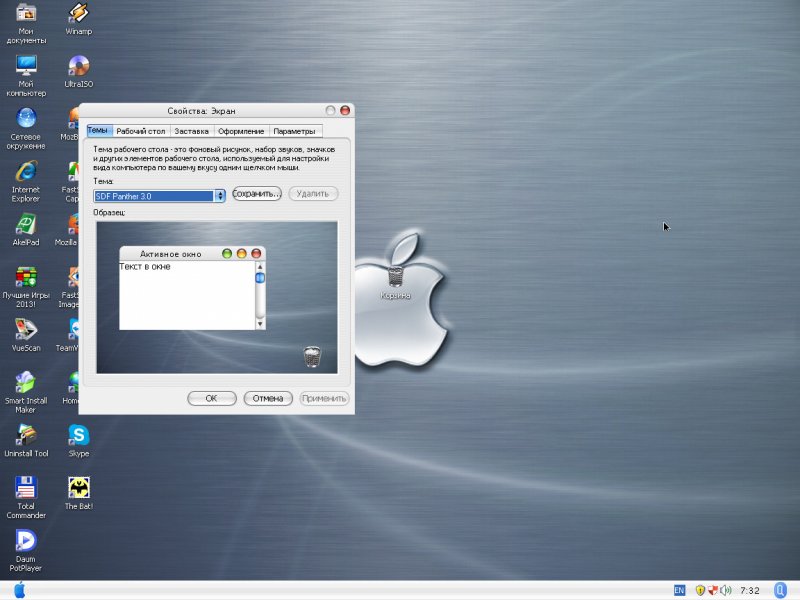The image size is (800, 600).
Task: Click the Удалить button
Action: point(313,194)
